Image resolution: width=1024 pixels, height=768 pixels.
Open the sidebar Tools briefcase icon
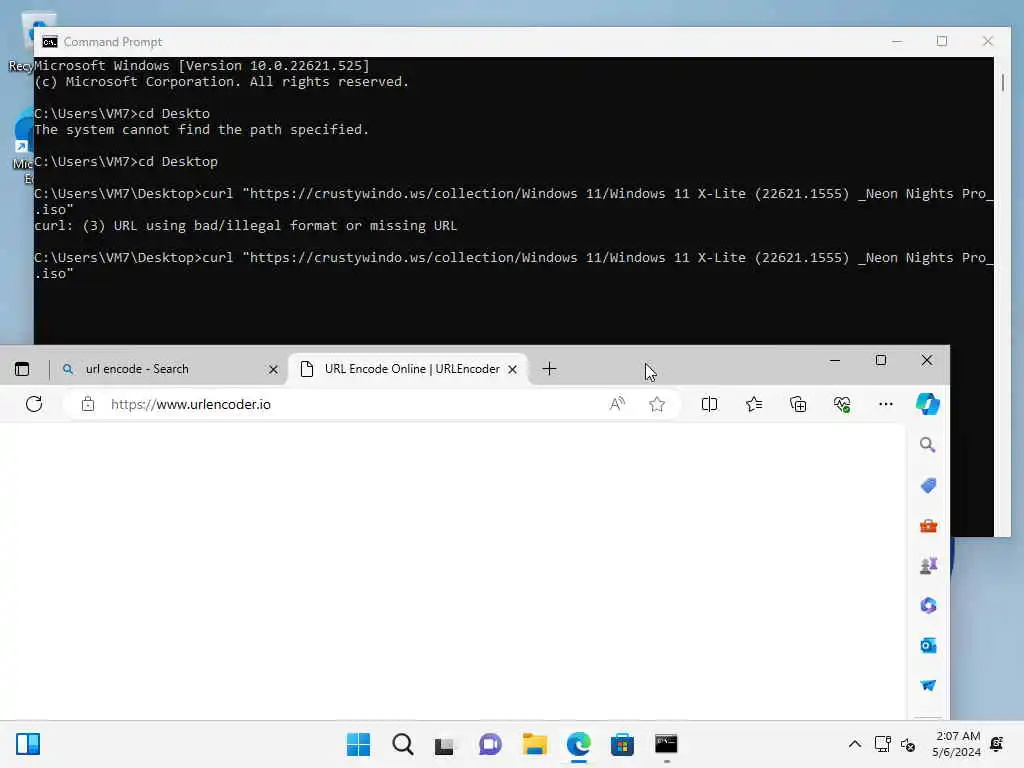tap(928, 526)
